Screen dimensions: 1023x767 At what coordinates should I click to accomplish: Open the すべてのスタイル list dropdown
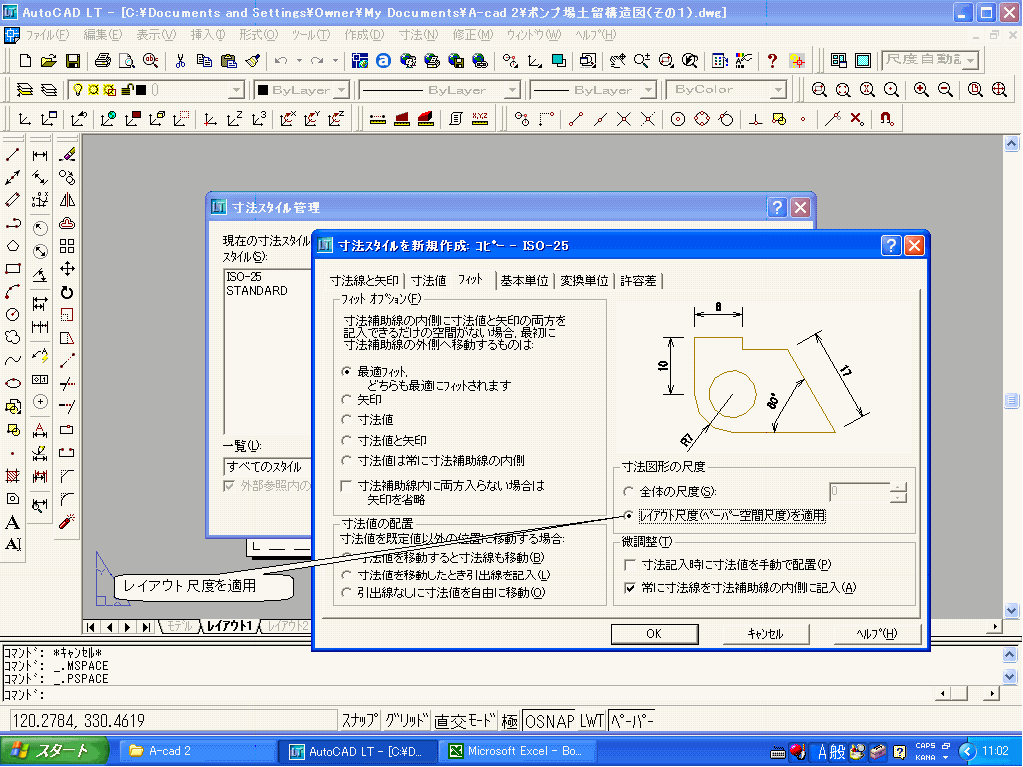coord(267,466)
